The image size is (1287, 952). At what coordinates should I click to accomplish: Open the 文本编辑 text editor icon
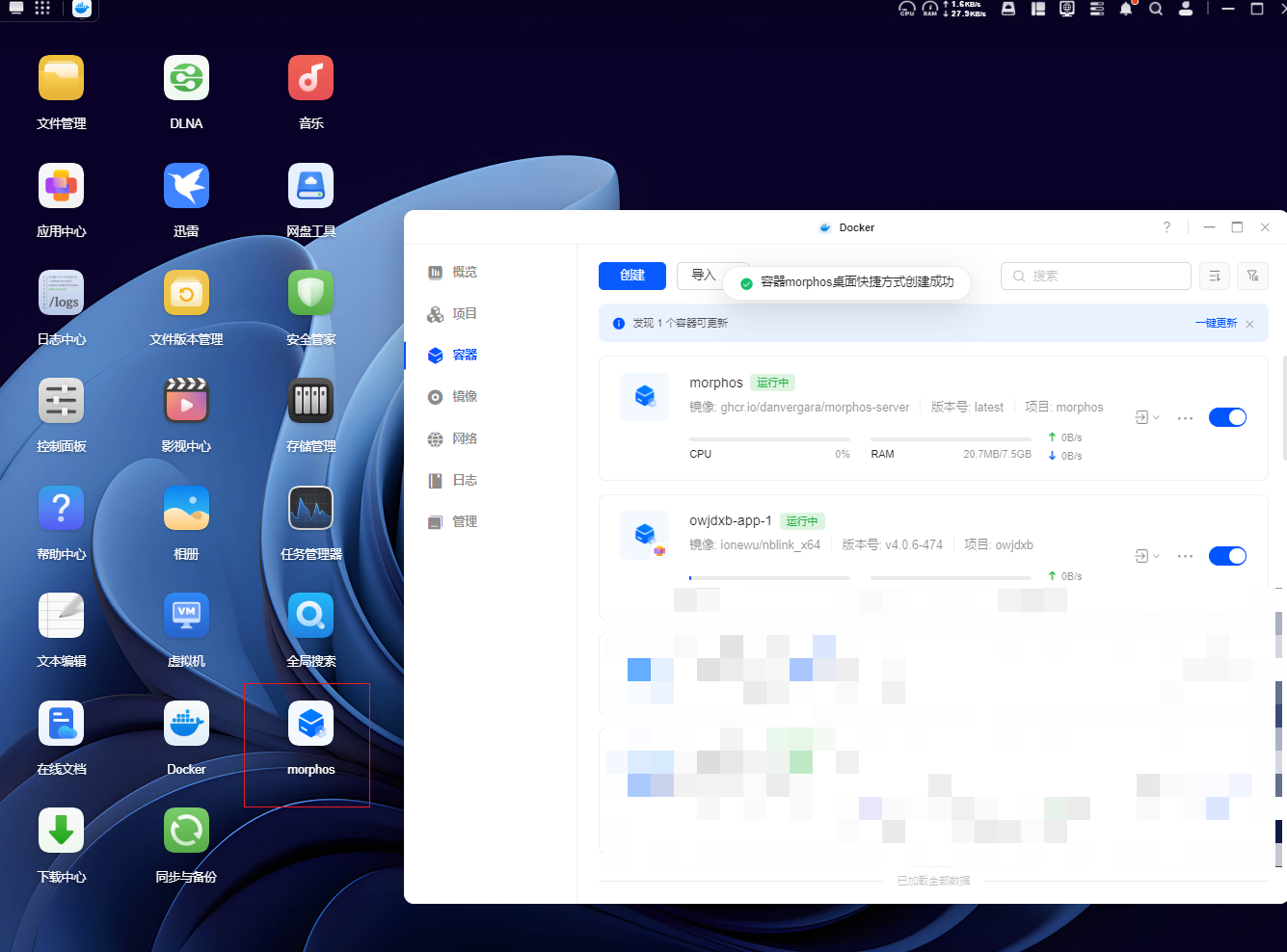(61, 616)
